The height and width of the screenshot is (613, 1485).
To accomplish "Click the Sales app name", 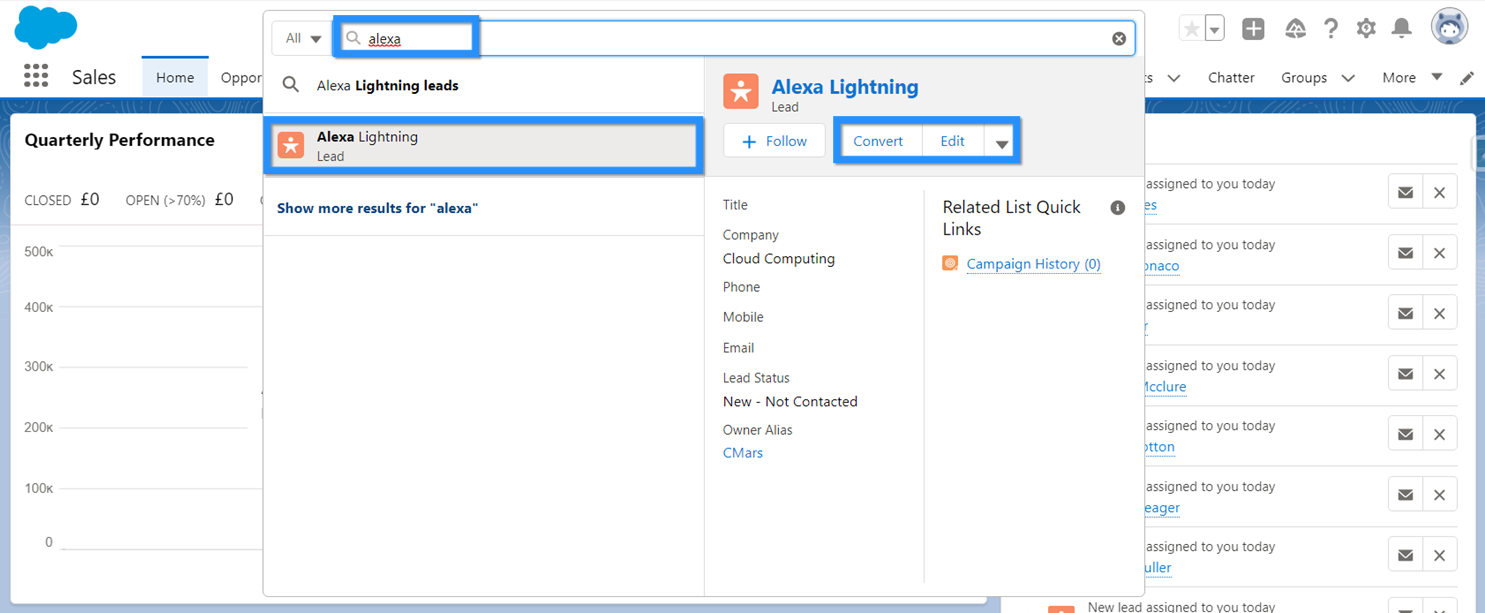I will click(94, 77).
